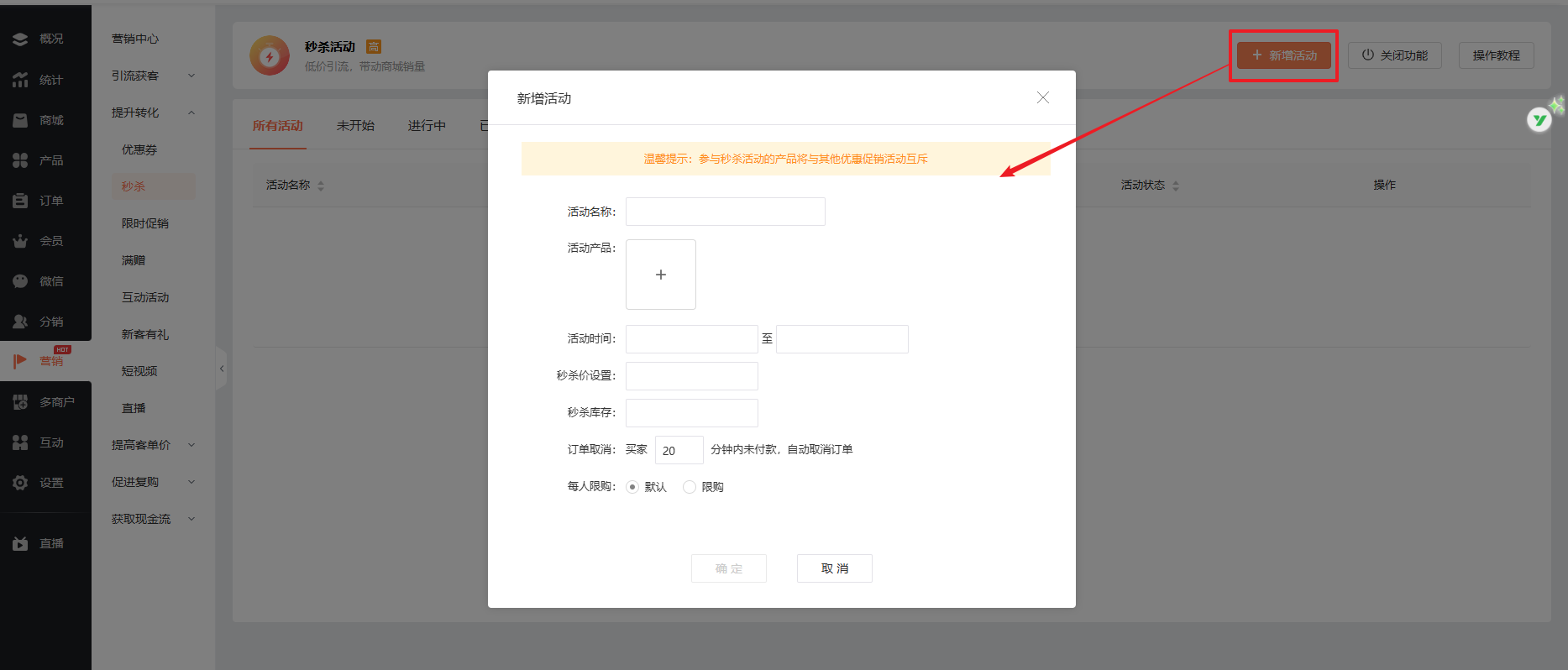1568x670 pixels.
Task: Click the 秒杀活动 lightning logo icon
Action: point(270,56)
